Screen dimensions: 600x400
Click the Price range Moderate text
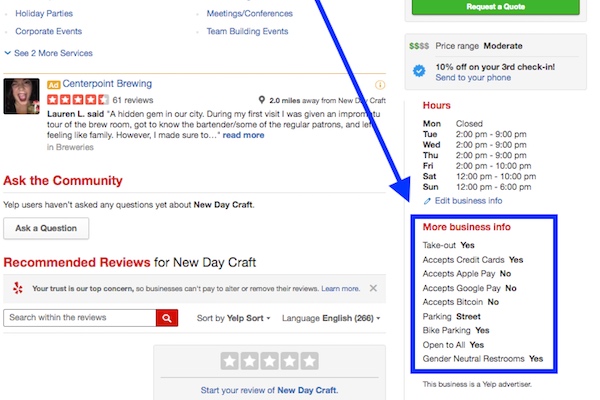point(479,46)
